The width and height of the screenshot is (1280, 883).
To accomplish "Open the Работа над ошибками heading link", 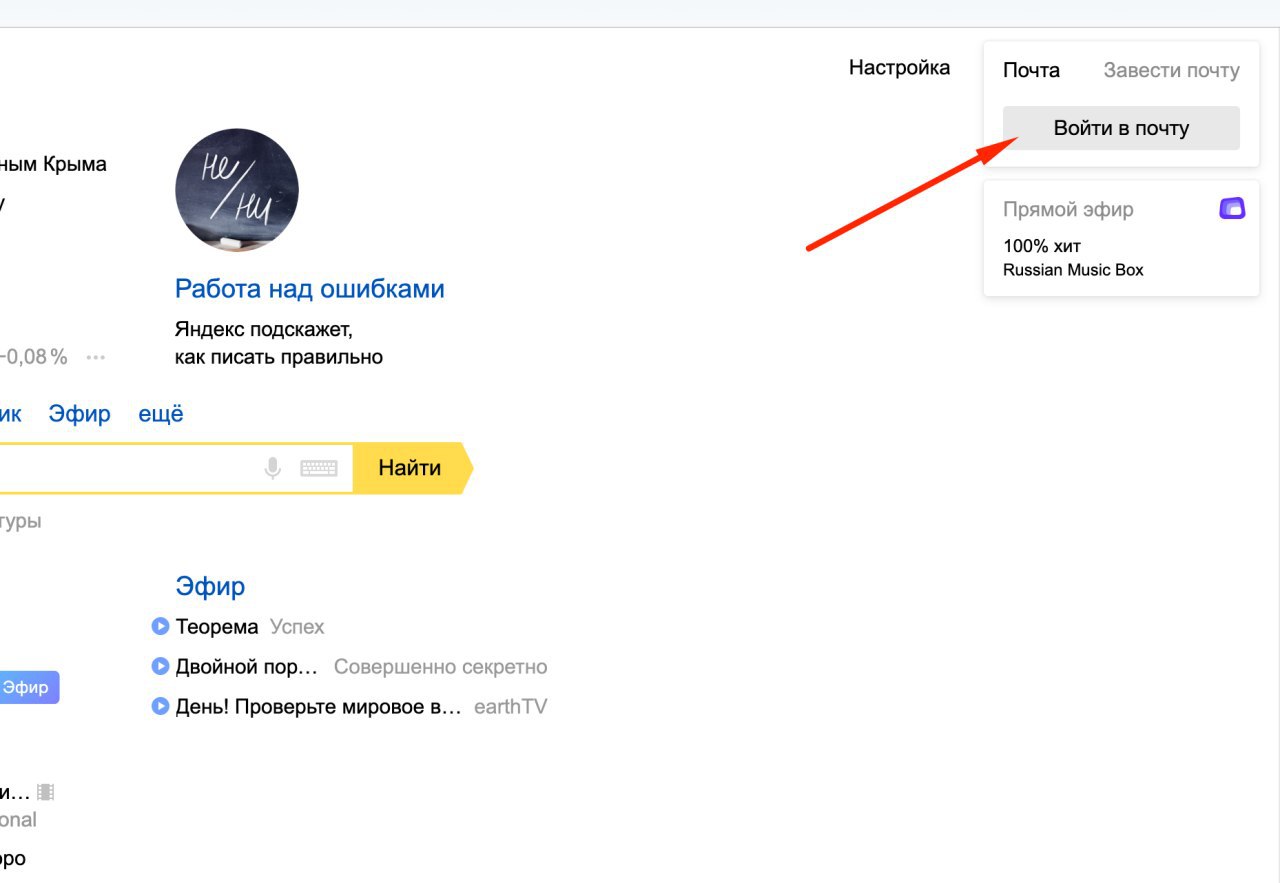I will 310,289.
